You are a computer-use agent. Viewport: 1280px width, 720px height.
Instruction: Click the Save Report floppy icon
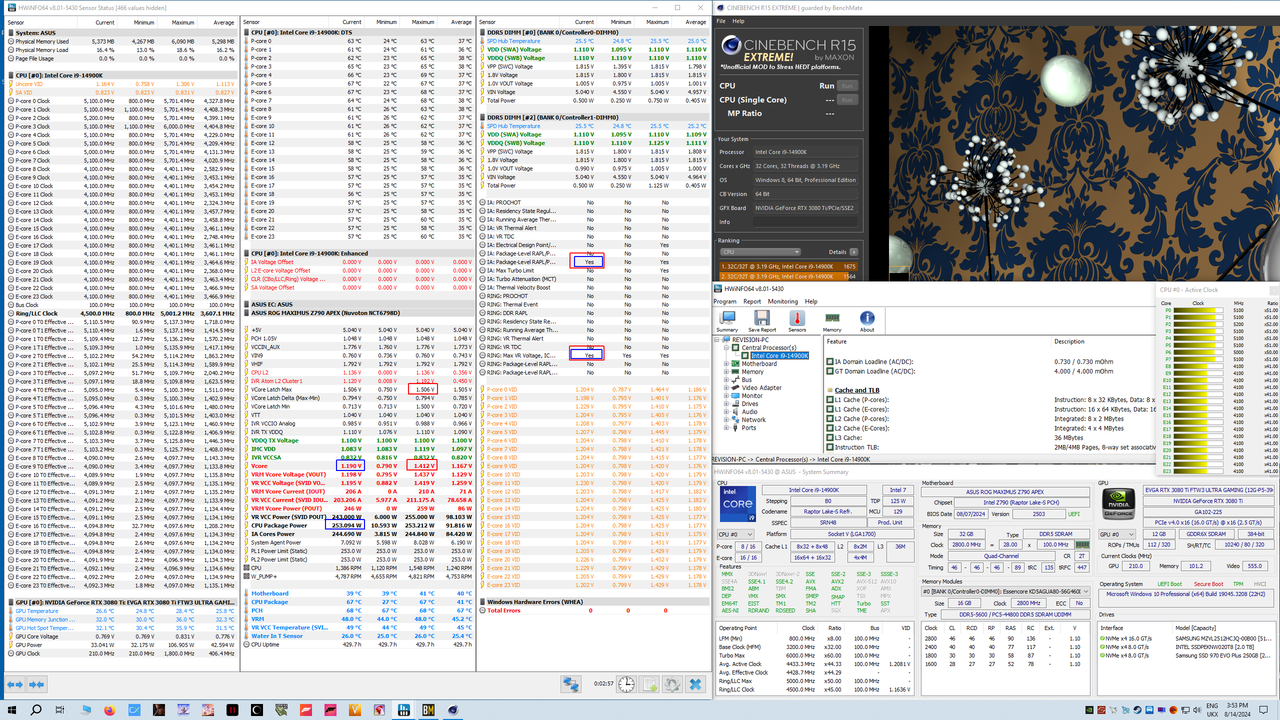click(761, 320)
